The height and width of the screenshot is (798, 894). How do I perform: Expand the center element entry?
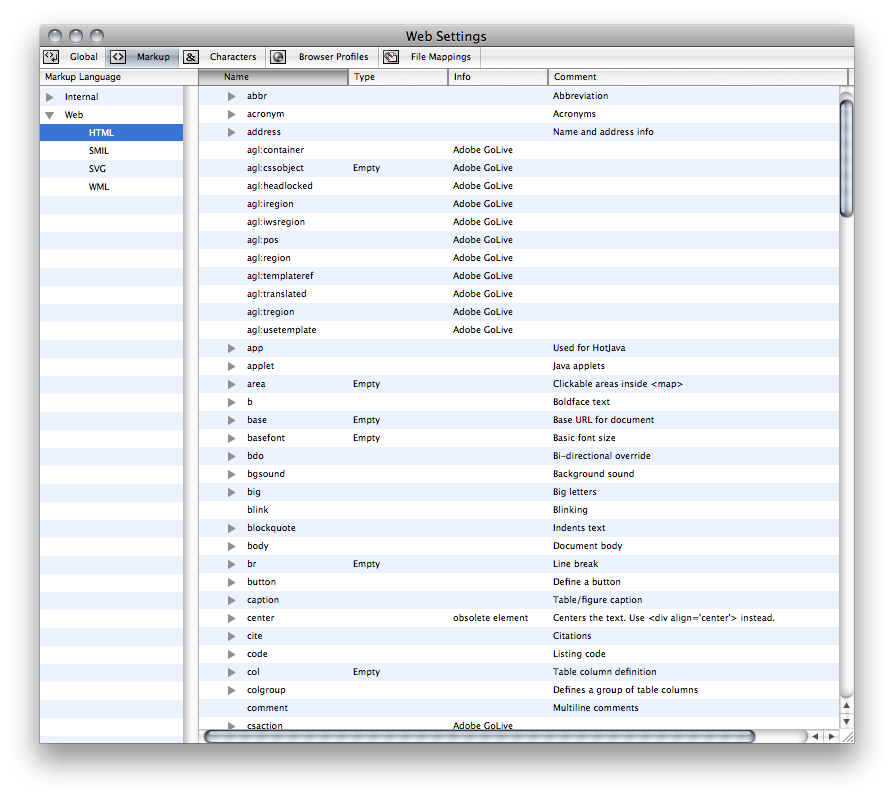pos(231,618)
